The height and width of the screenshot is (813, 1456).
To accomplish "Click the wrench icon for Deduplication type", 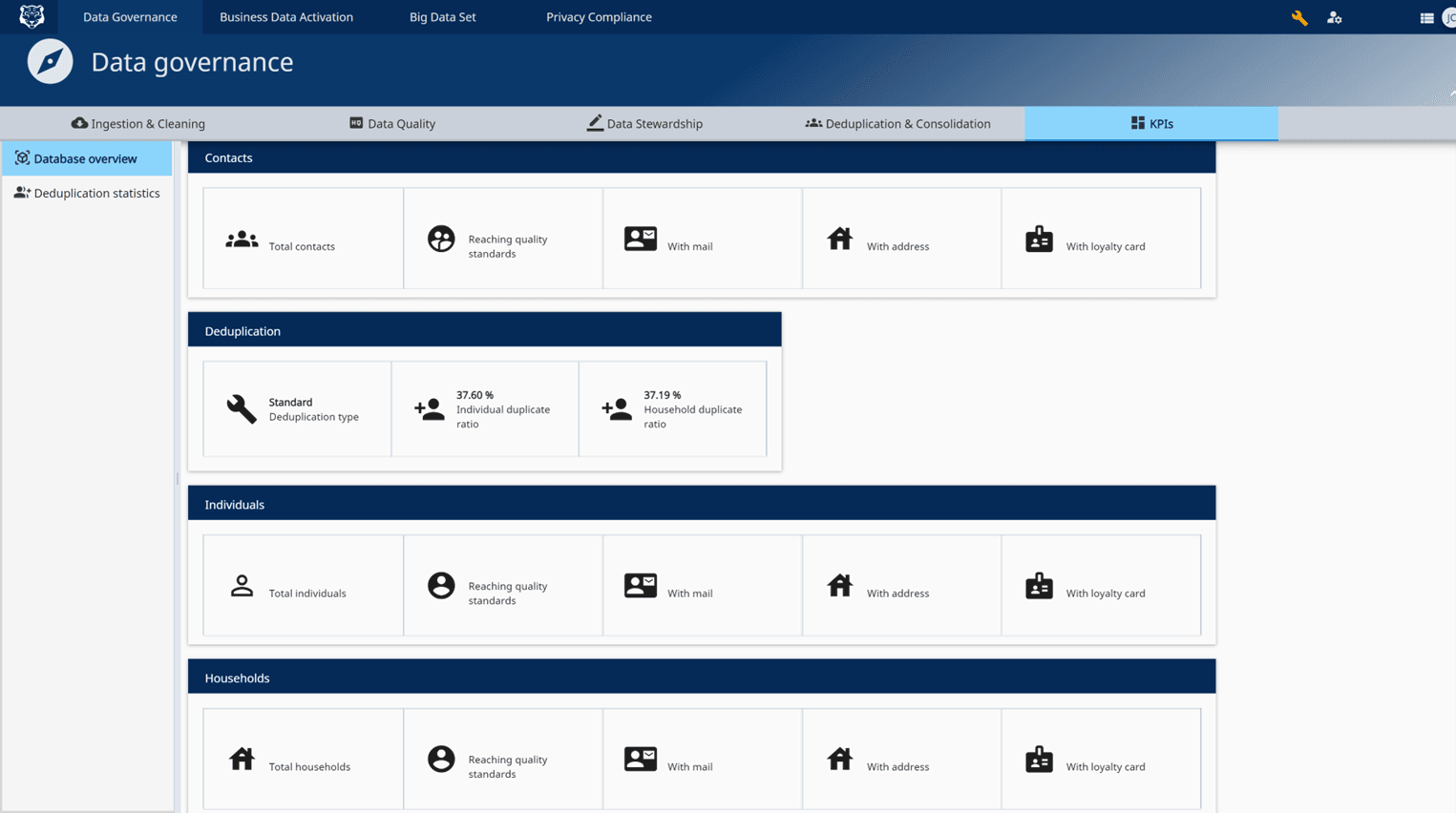I will (242, 408).
